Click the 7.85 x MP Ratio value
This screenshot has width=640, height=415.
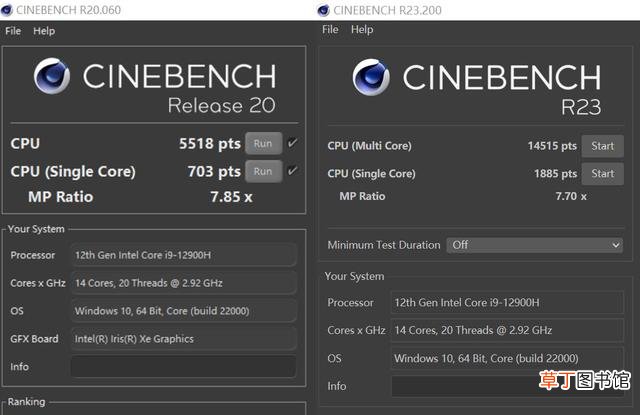click(x=231, y=197)
